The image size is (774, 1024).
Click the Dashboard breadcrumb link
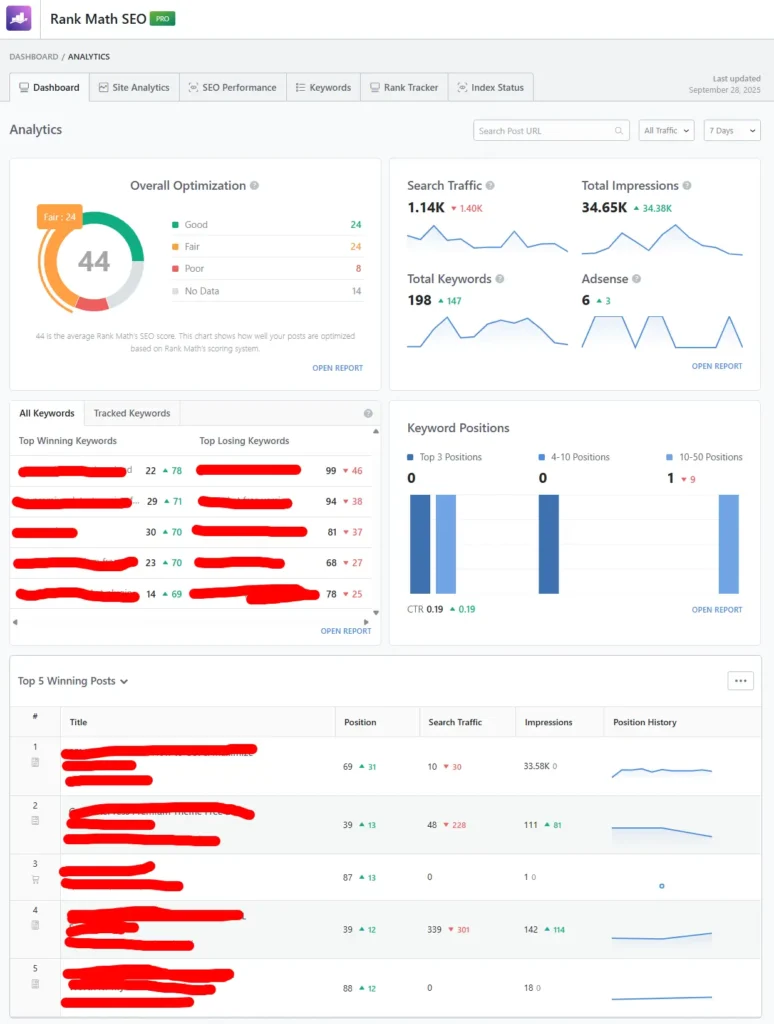[x=33, y=57]
